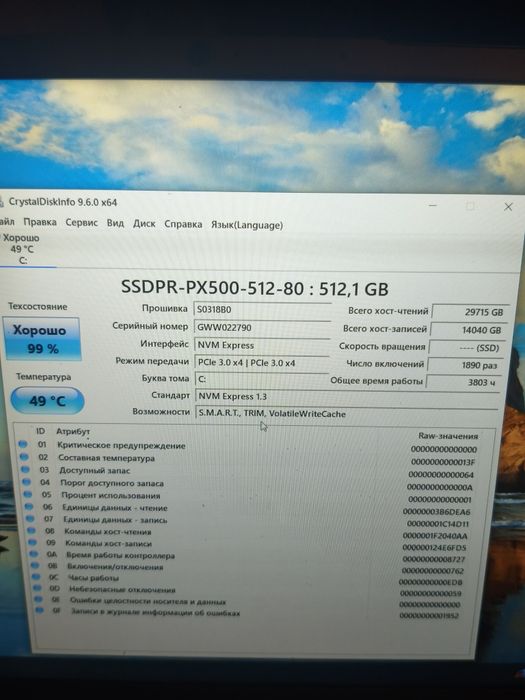Screen dimensions: 525x700
Task: Open the Диск menu
Action: pos(144,224)
